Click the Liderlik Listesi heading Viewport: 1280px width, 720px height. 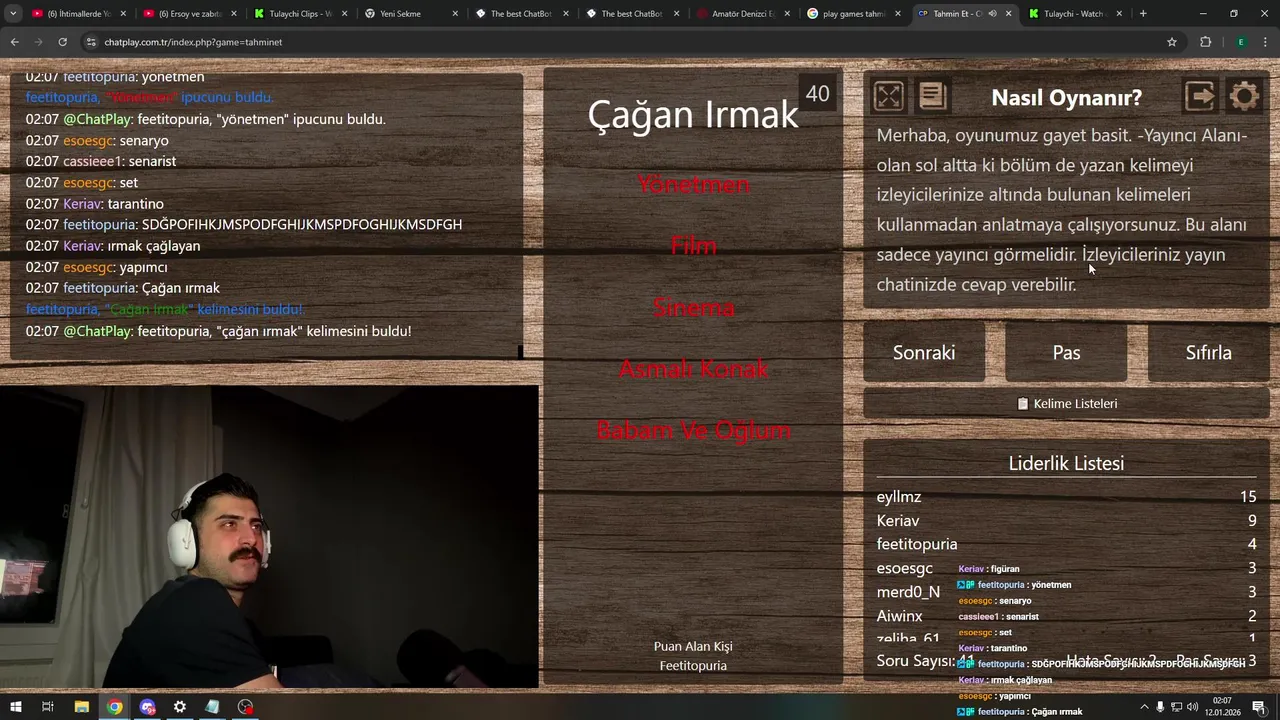pyautogui.click(x=1066, y=463)
